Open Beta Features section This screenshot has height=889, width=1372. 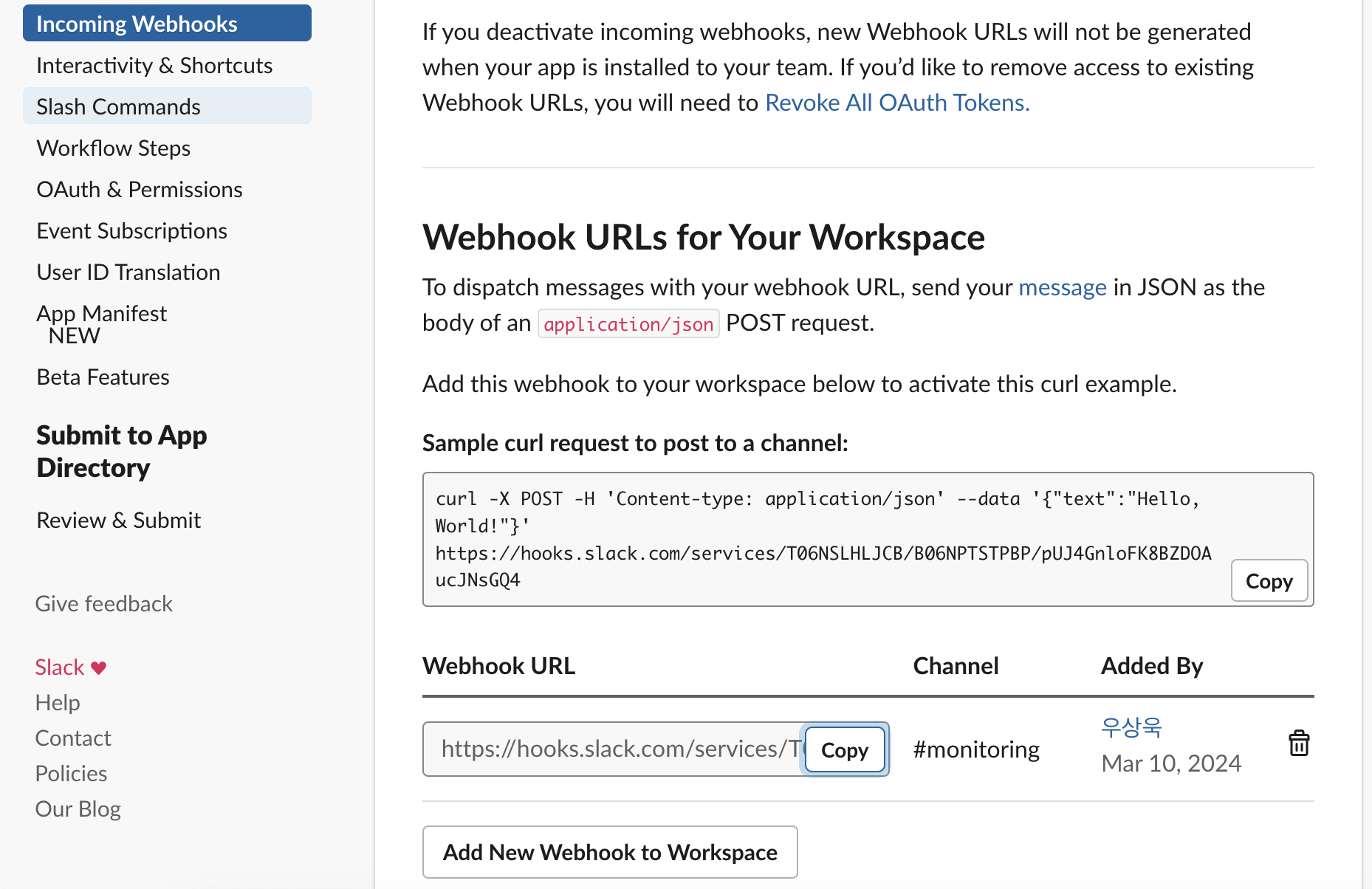[x=103, y=377]
